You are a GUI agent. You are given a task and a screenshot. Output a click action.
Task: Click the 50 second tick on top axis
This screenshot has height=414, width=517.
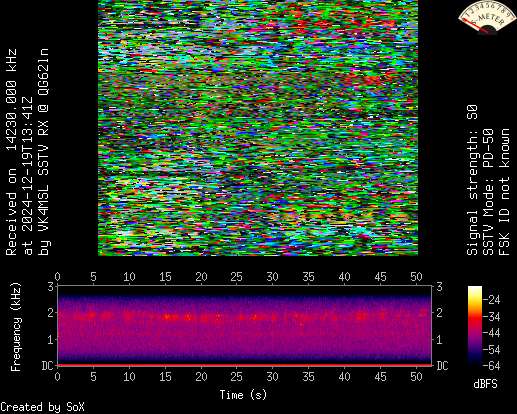point(416,276)
